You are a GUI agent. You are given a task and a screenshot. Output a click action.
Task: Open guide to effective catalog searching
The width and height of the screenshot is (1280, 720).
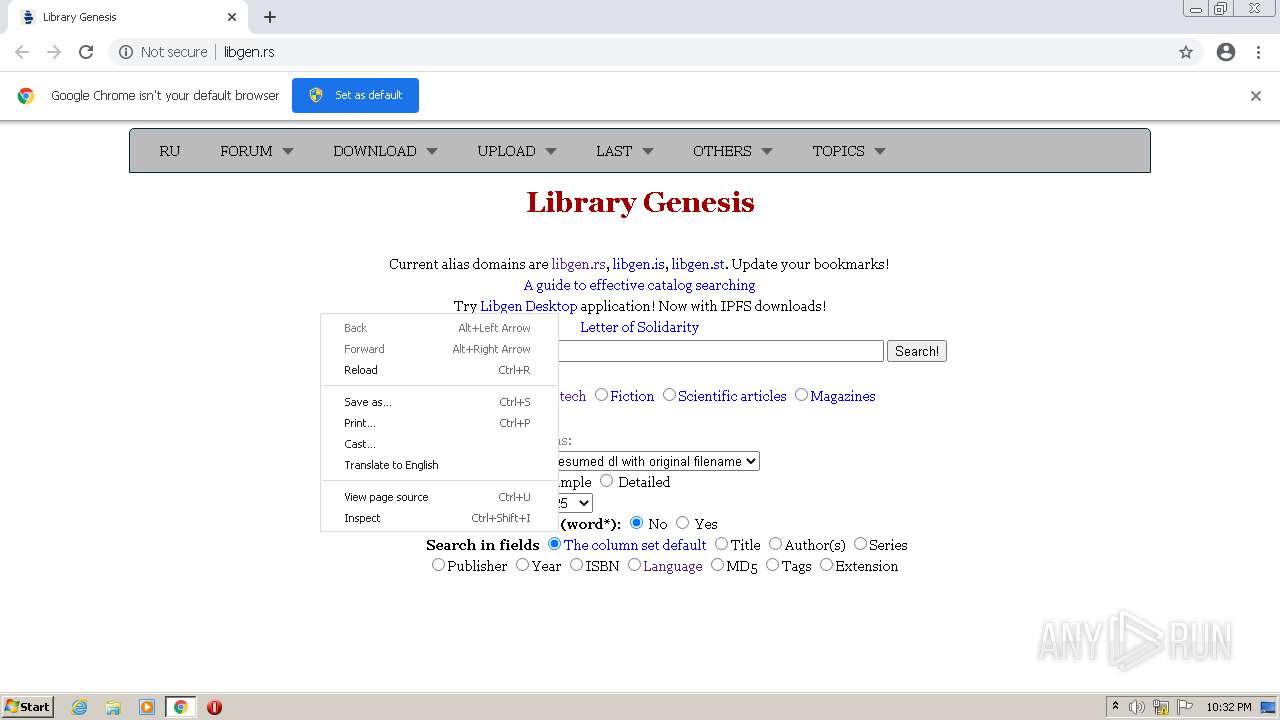640,285
